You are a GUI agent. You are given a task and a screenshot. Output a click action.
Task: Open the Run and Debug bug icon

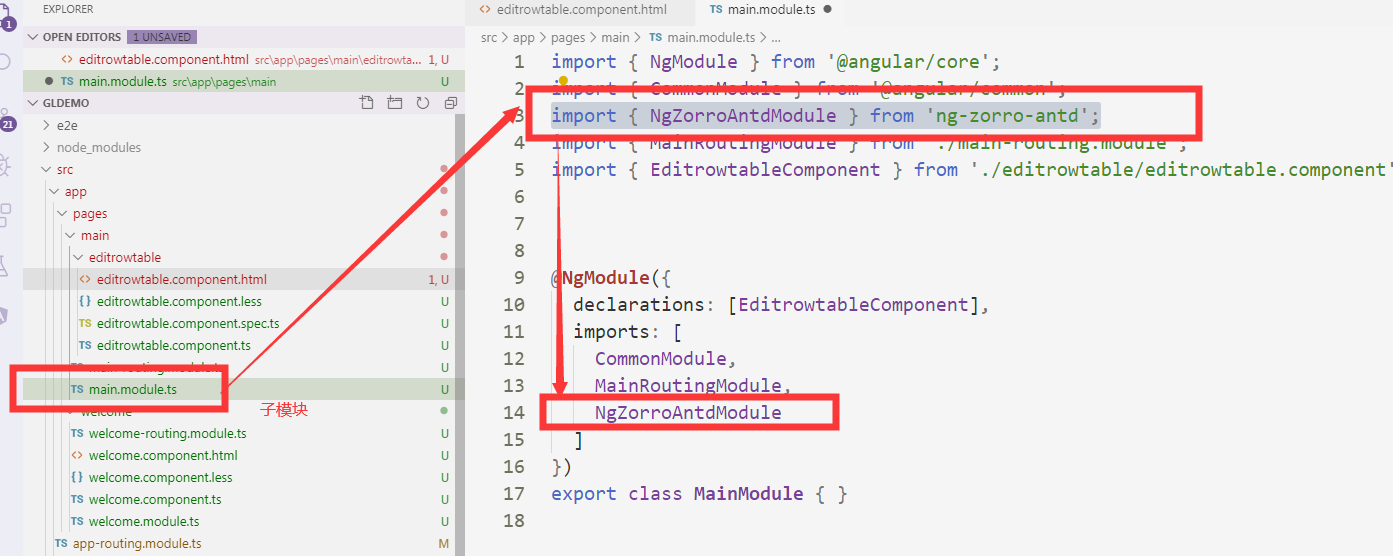coord(6,166)
